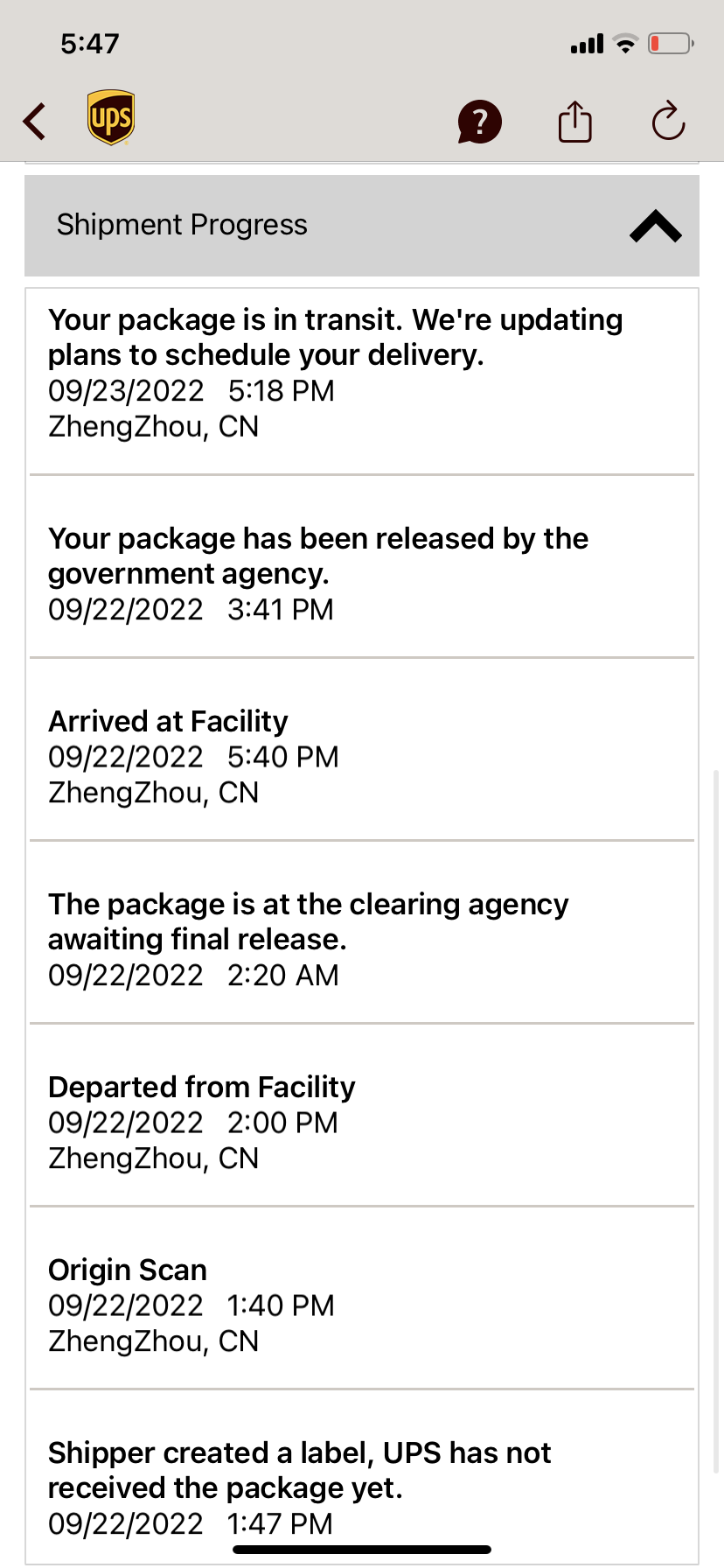Tap the Shipment Progress header

(x=182, y=226)
